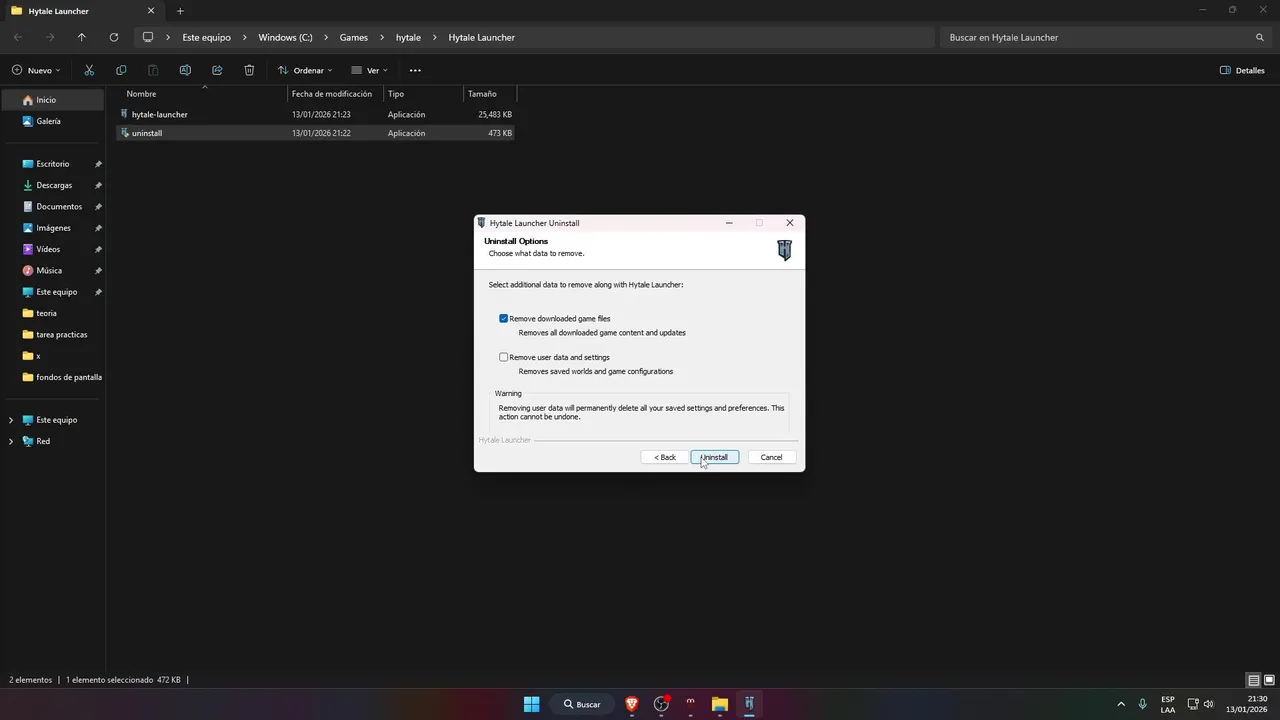Click the Rename icon in Explorer toolbar
Viewport: 1280px width, 720px height.
[185, 70]
